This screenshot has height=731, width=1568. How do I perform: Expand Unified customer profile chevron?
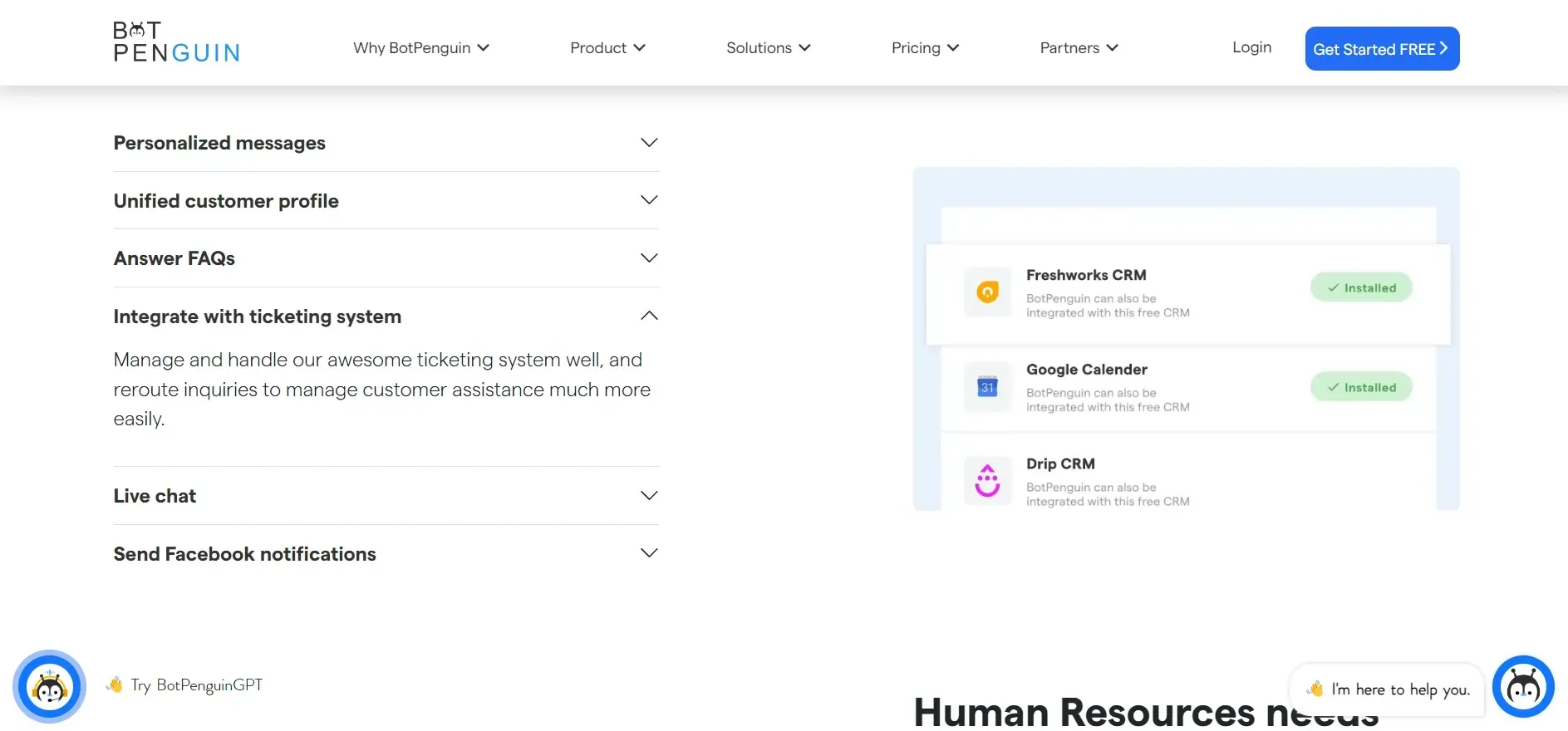649,200
